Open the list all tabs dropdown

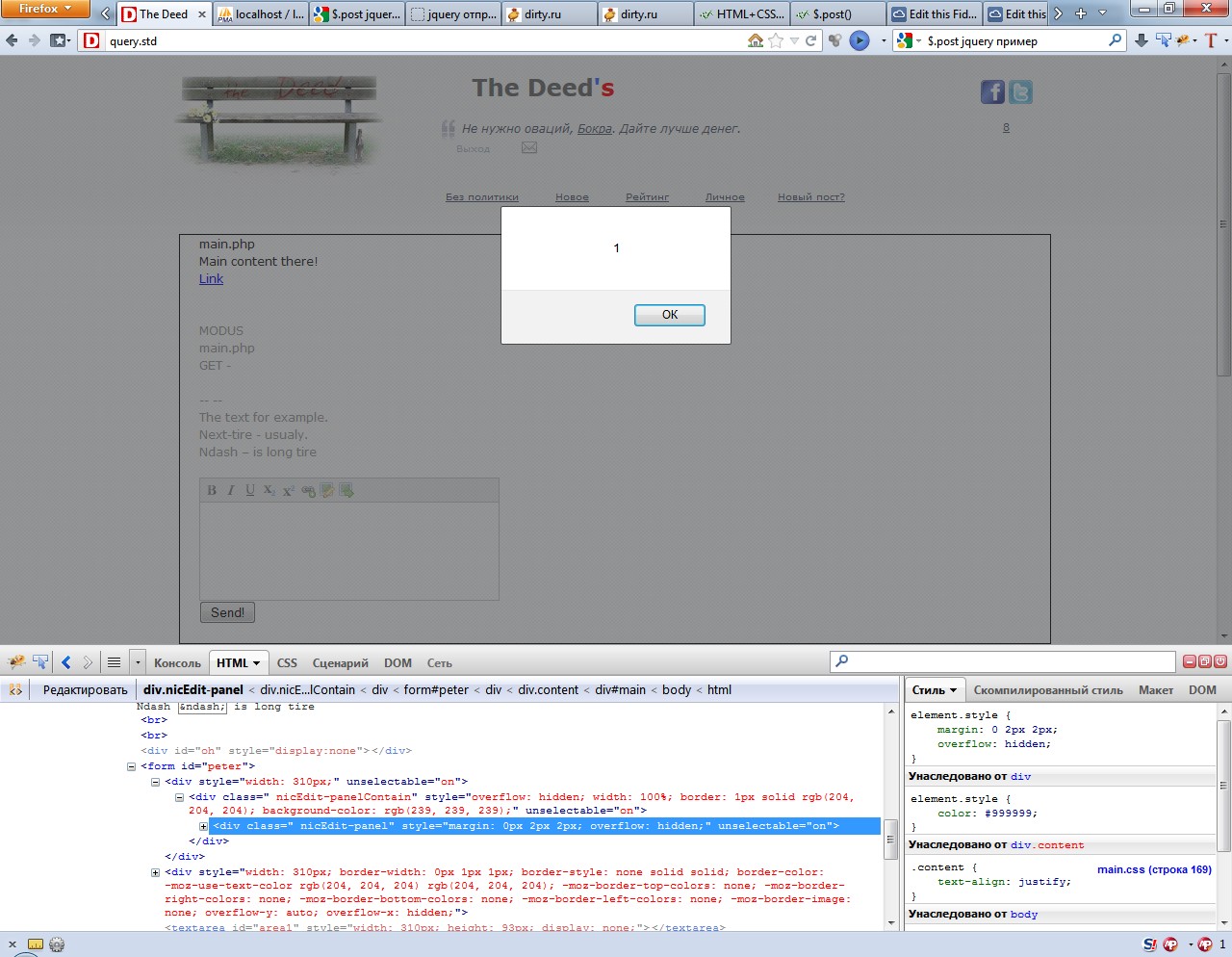[1102, 13]
